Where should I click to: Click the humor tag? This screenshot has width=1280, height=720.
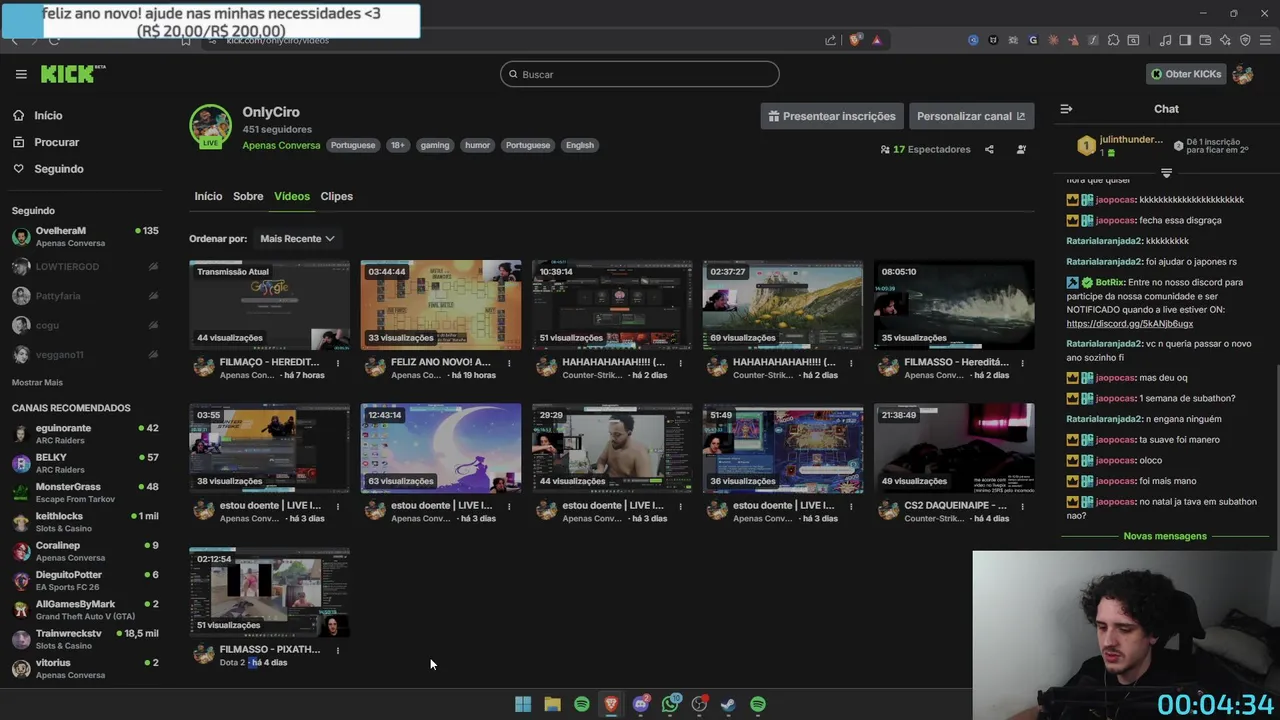(477, 145)
